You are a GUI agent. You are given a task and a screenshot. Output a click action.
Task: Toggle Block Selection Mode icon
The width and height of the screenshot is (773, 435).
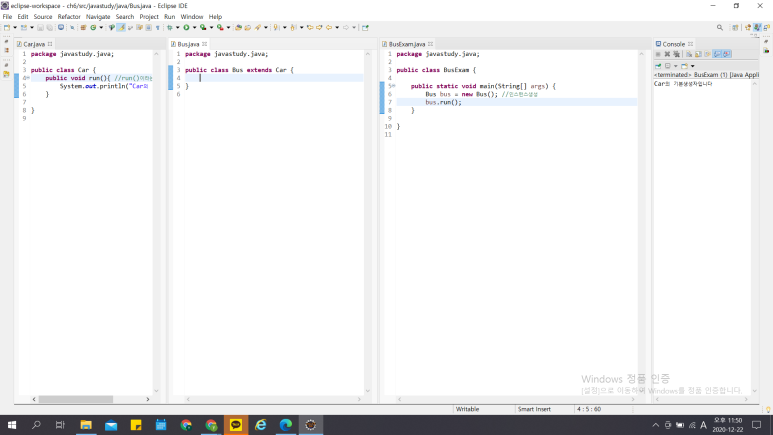[x=148, y=28]
